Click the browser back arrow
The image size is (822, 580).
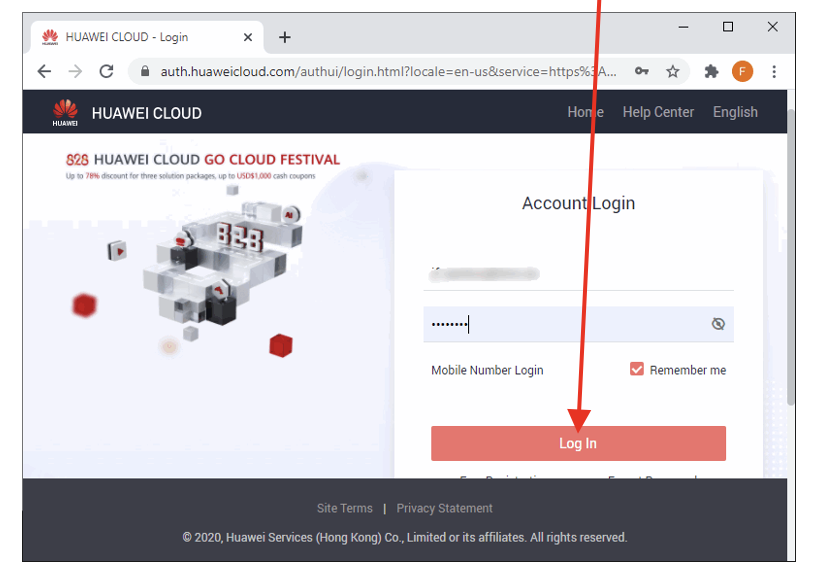click(x=44, y=72)
